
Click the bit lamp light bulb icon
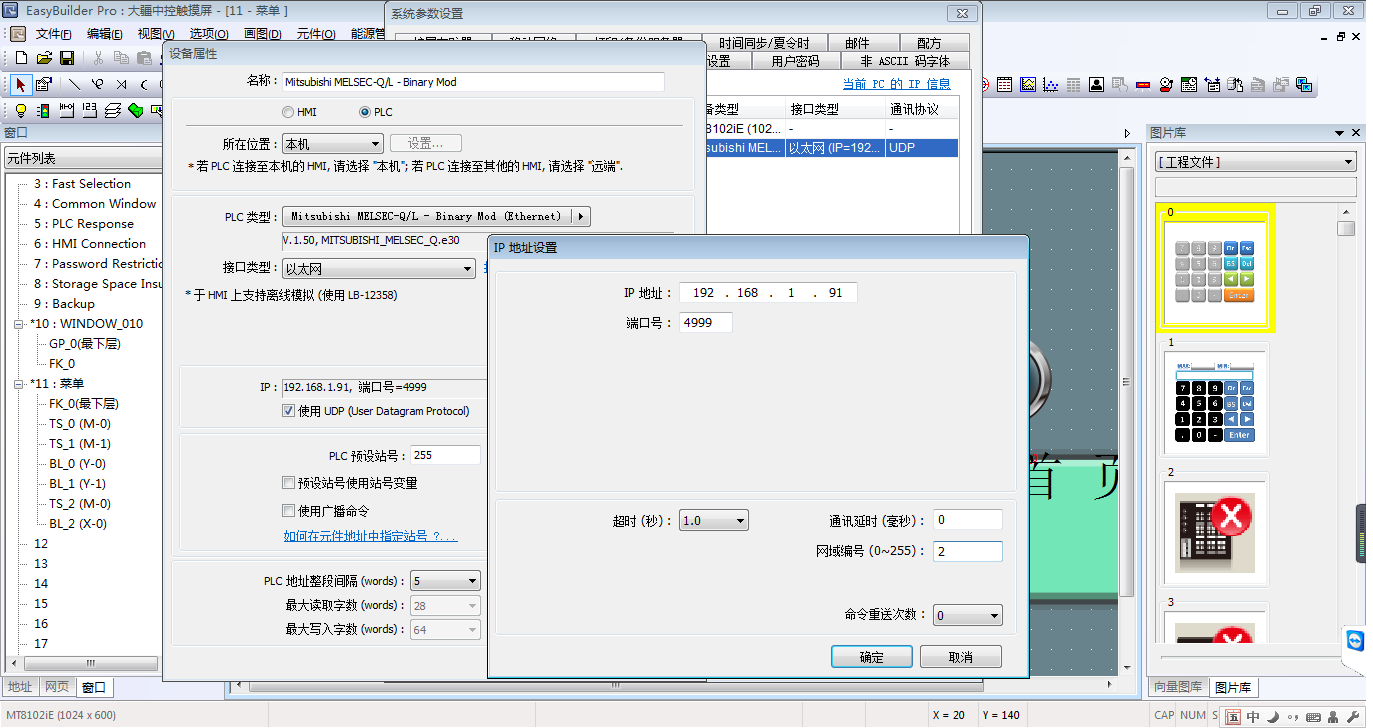coord(20,110)
